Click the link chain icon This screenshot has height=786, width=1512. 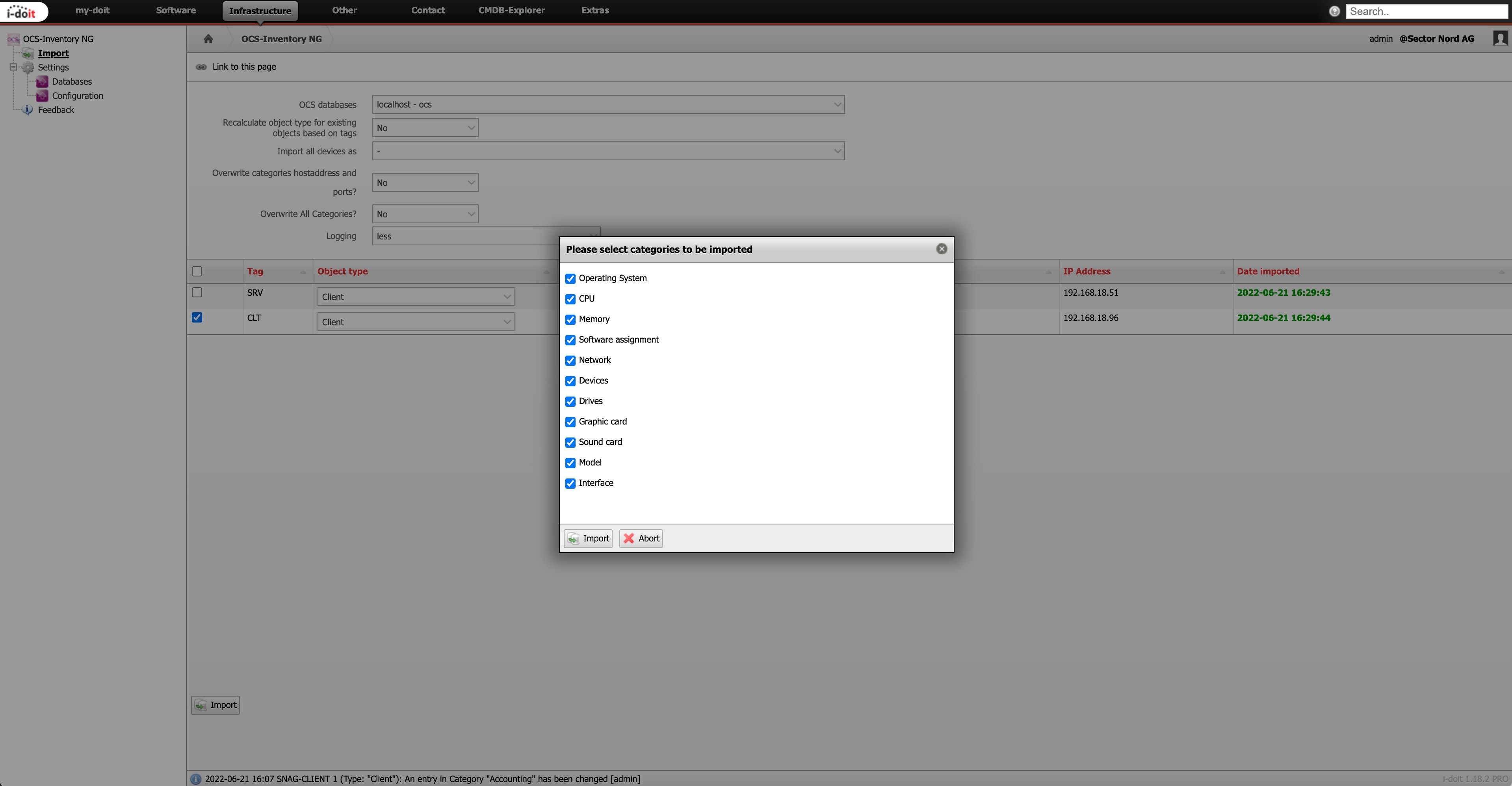[x=201, y=67]
